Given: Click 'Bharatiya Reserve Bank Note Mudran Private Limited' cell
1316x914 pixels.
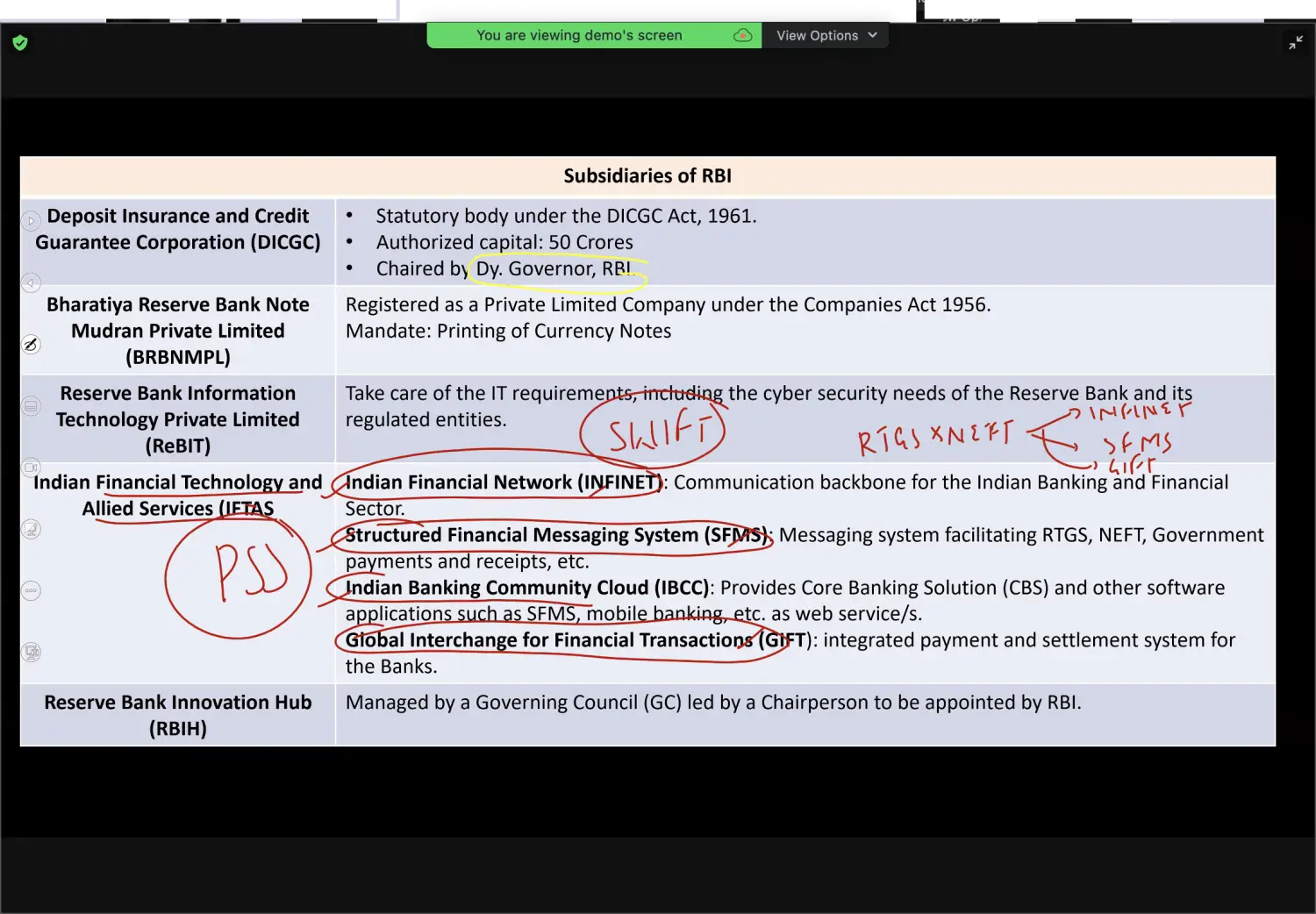Looking at the screenshot, I should (178, 331).
